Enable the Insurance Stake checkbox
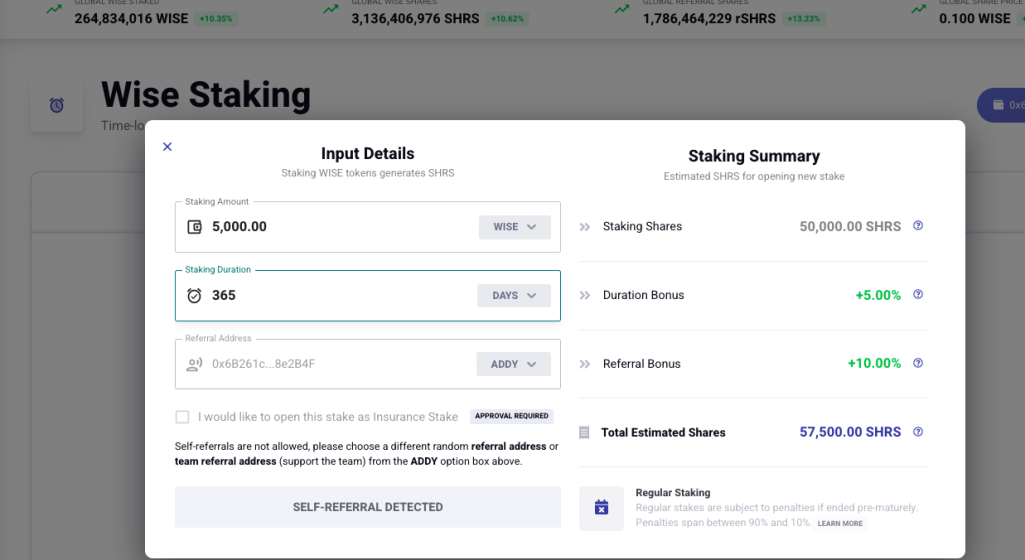 [182, 417]
